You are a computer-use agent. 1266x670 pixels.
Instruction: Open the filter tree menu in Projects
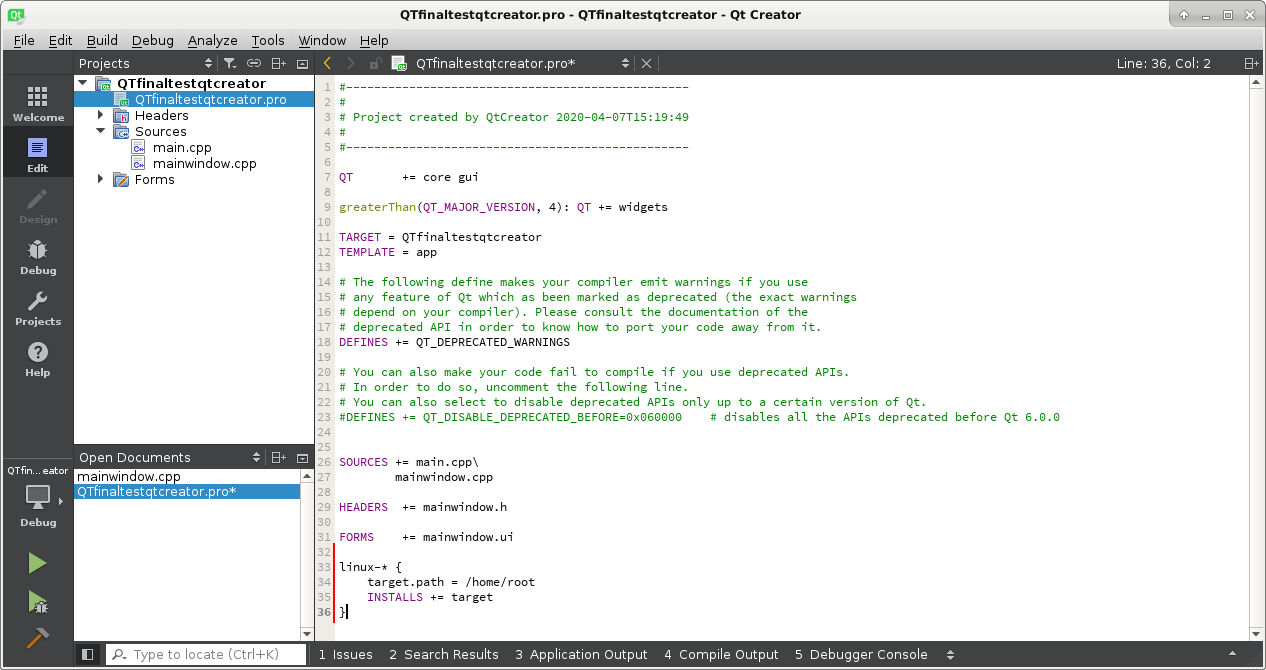coord(230,63)
